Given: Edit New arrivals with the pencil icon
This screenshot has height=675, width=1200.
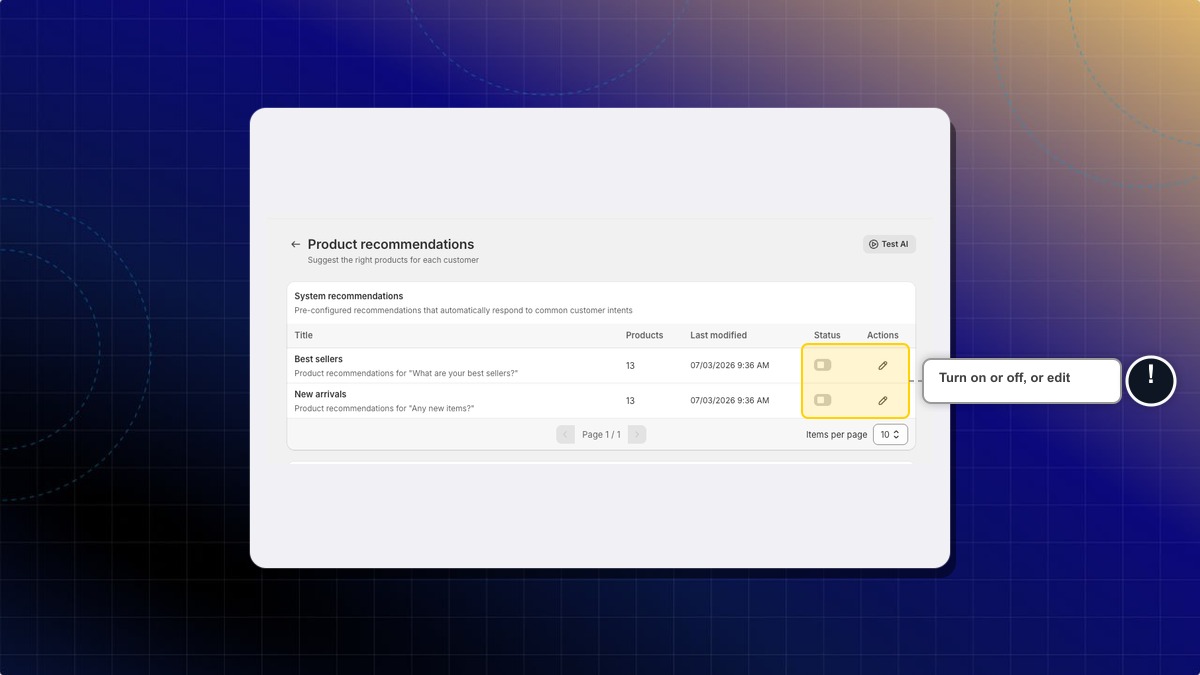Looking at the screenshot, I should click(x=883, y=401).
